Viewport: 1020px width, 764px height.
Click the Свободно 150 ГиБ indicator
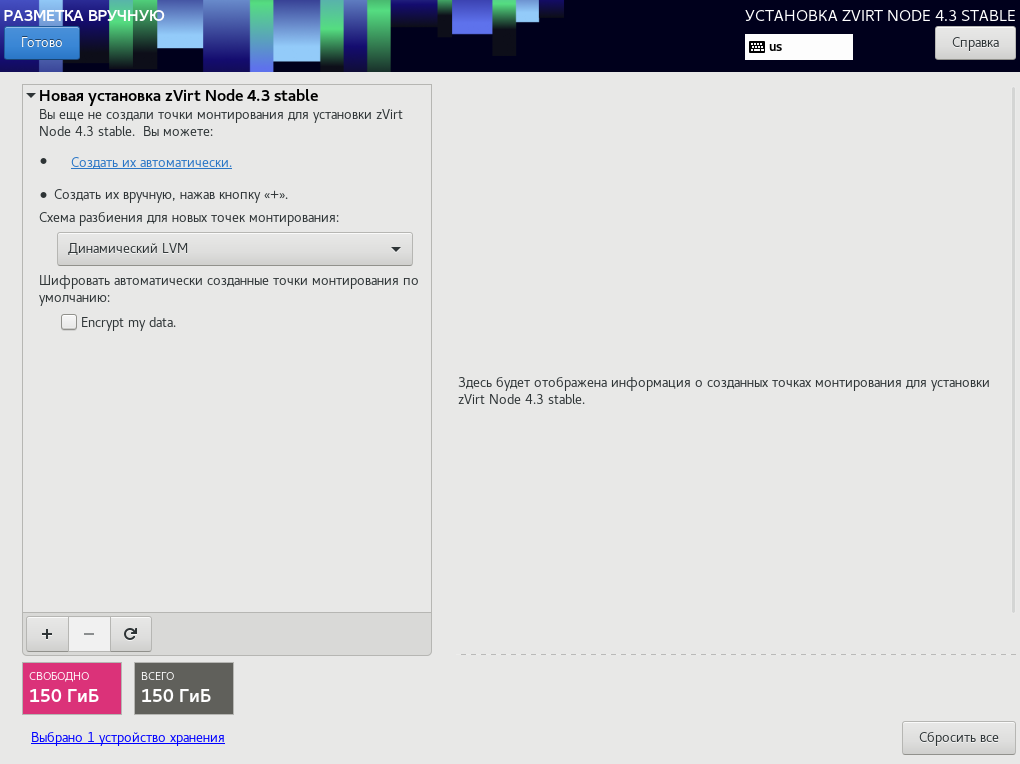[x=72, y=689]
